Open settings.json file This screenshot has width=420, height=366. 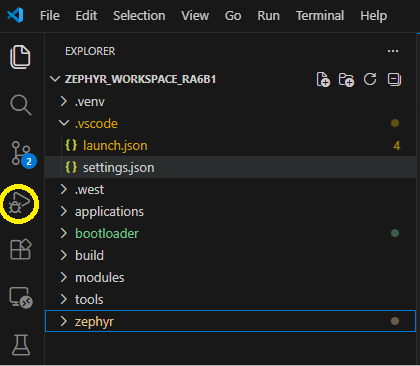[230, 167]
